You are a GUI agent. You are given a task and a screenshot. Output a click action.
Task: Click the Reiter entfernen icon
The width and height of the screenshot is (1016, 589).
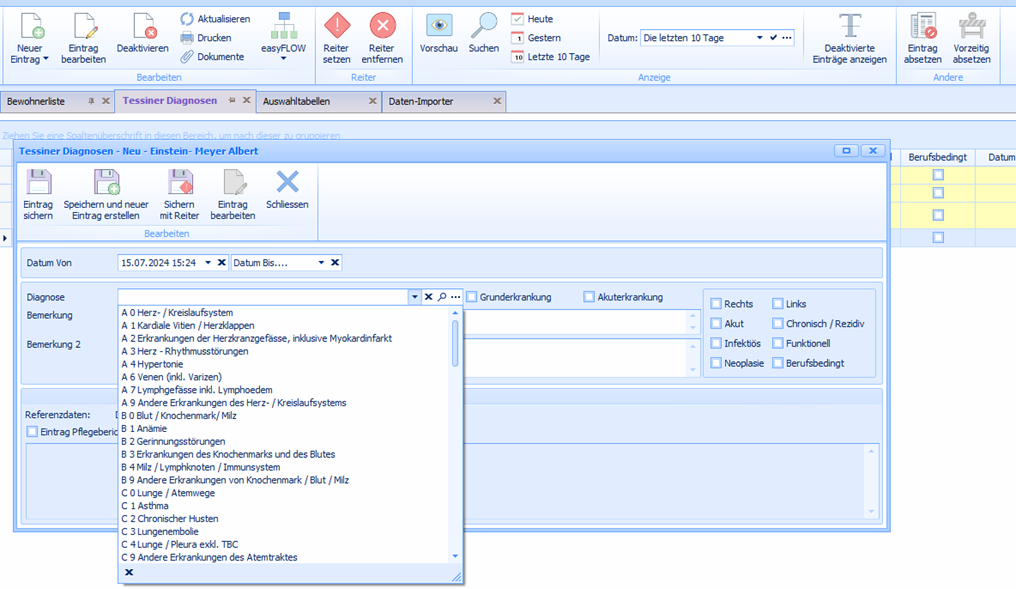[382, 27]
